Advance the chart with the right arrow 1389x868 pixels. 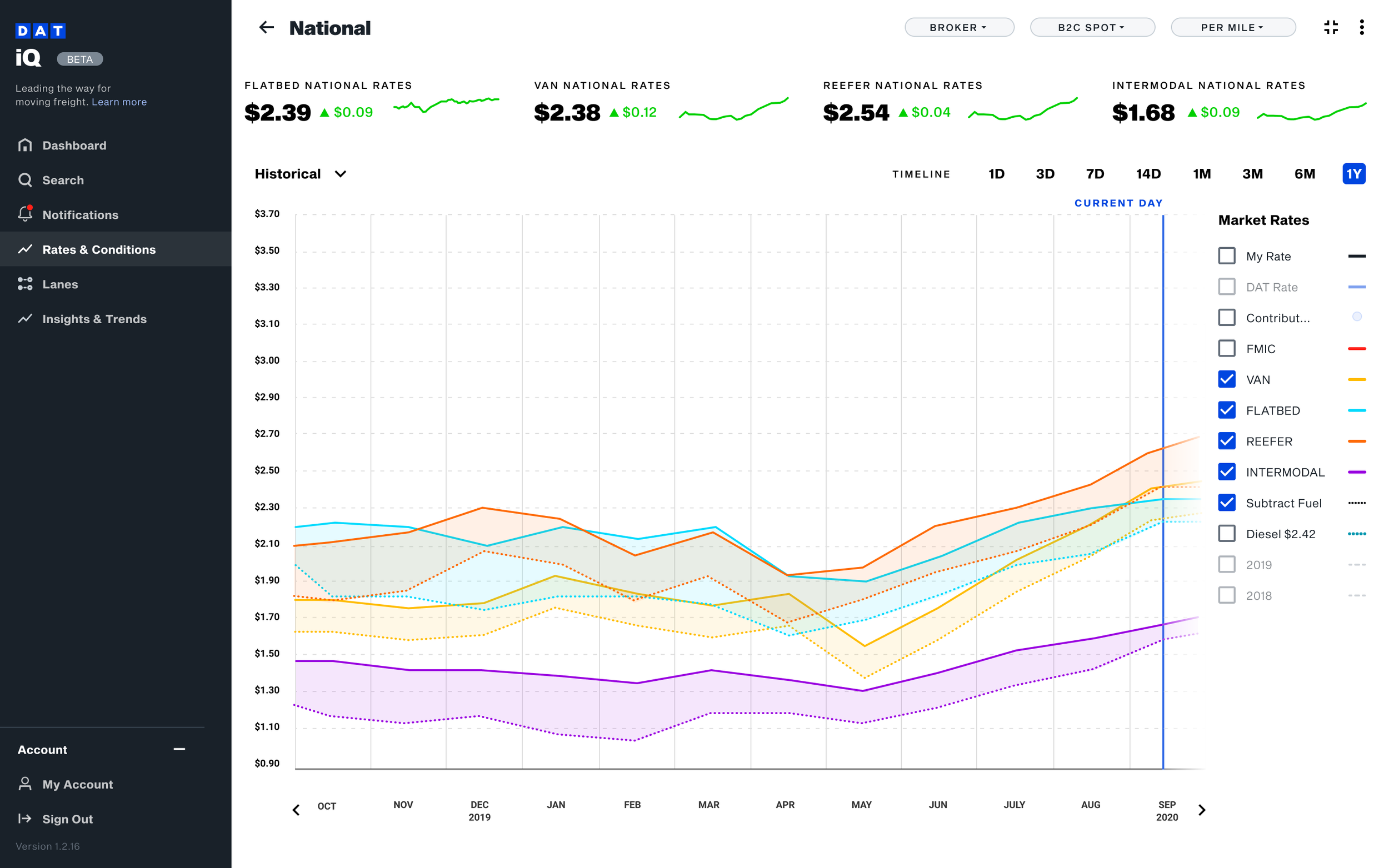pyautogui.click(x=1202, y=810)
